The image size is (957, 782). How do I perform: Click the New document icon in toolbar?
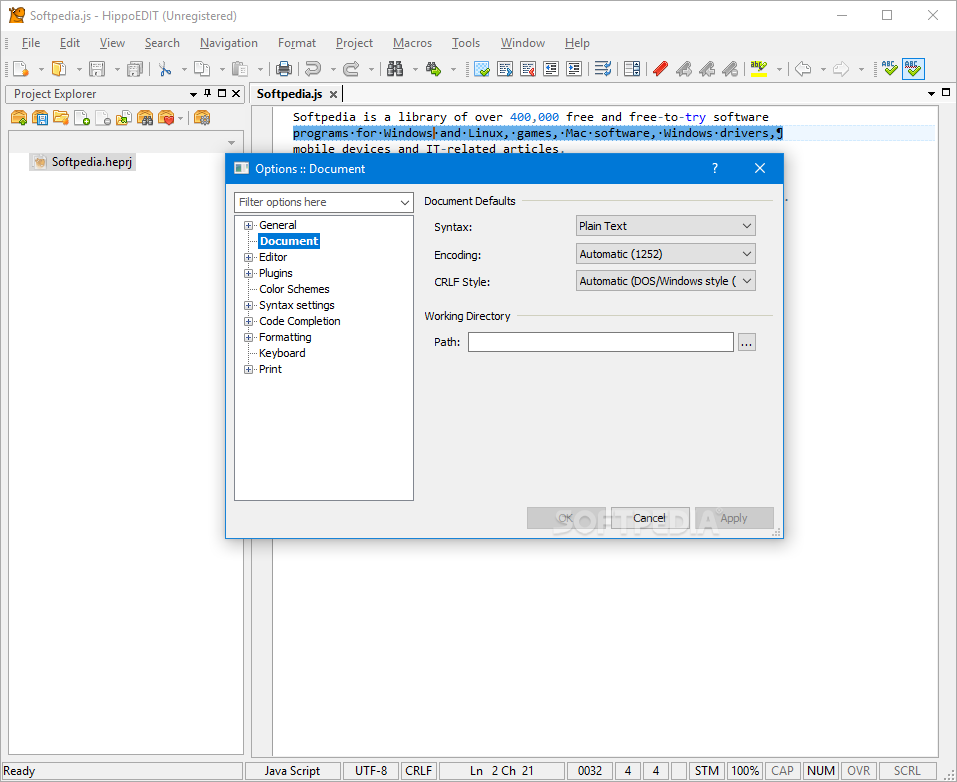[x=20, y=69]
